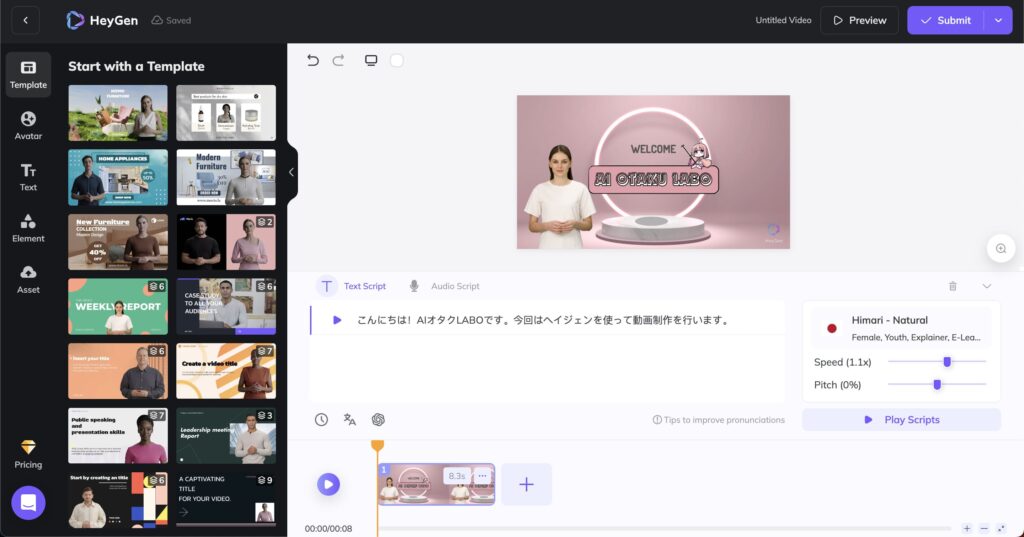Viewport: 1024px width, 537px height.
Task: Choose the product bottles template
Action: 226,113
